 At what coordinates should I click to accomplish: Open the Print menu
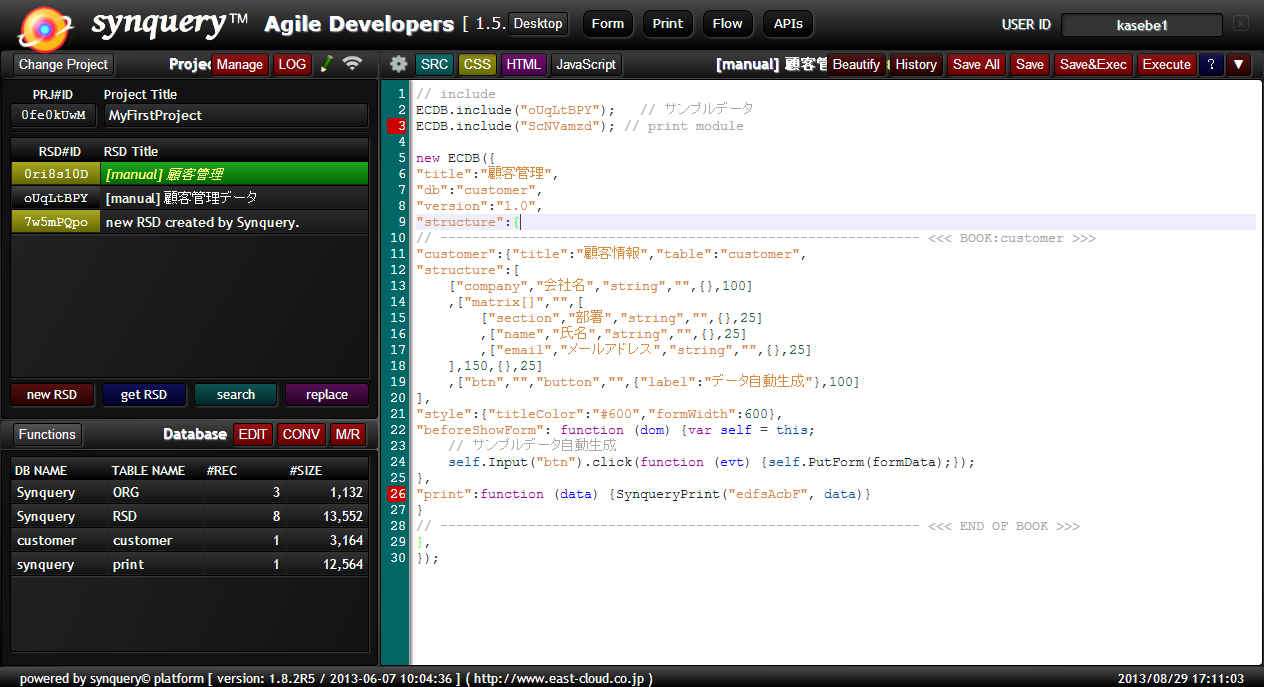(x=668, y=24)
